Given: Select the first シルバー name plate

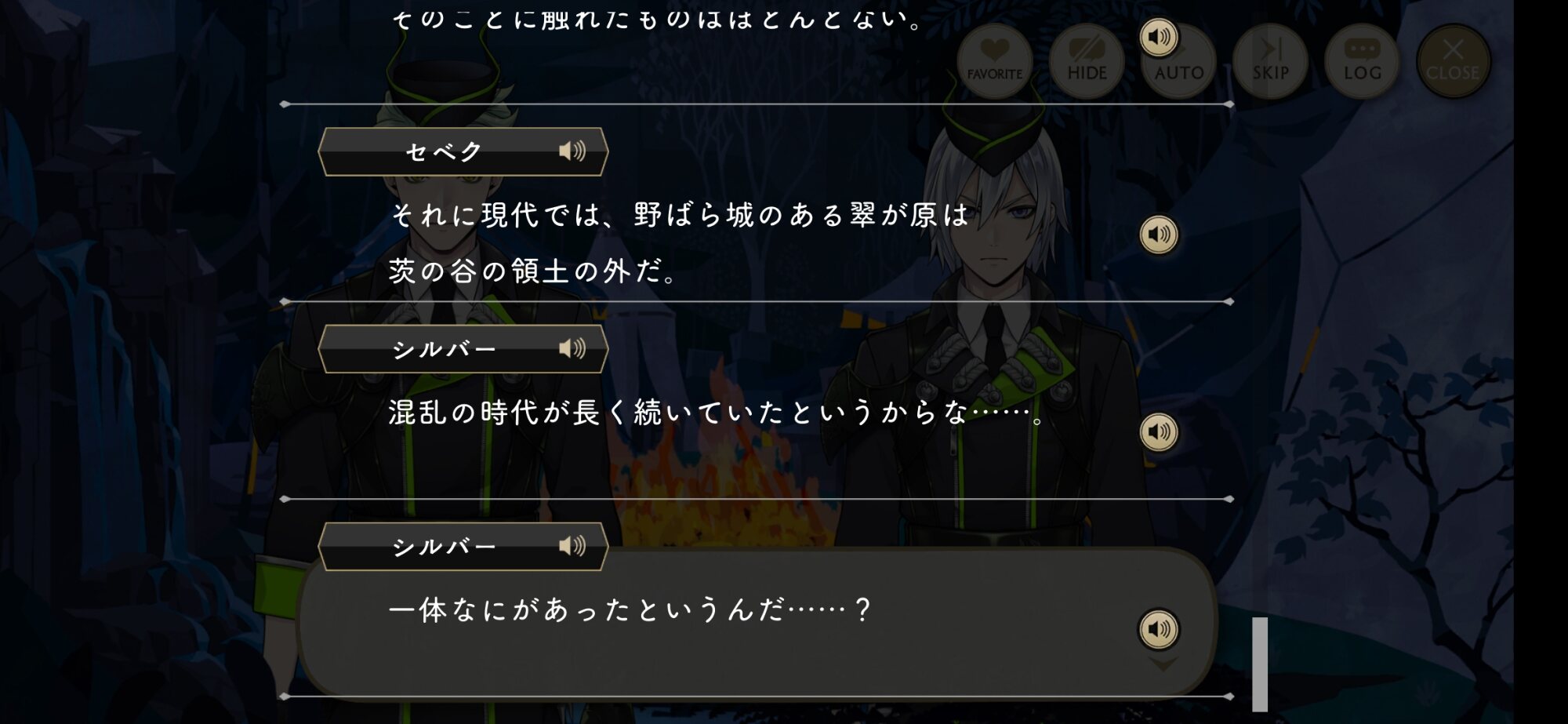Looking at the screenshot, I should coord(463,349).
